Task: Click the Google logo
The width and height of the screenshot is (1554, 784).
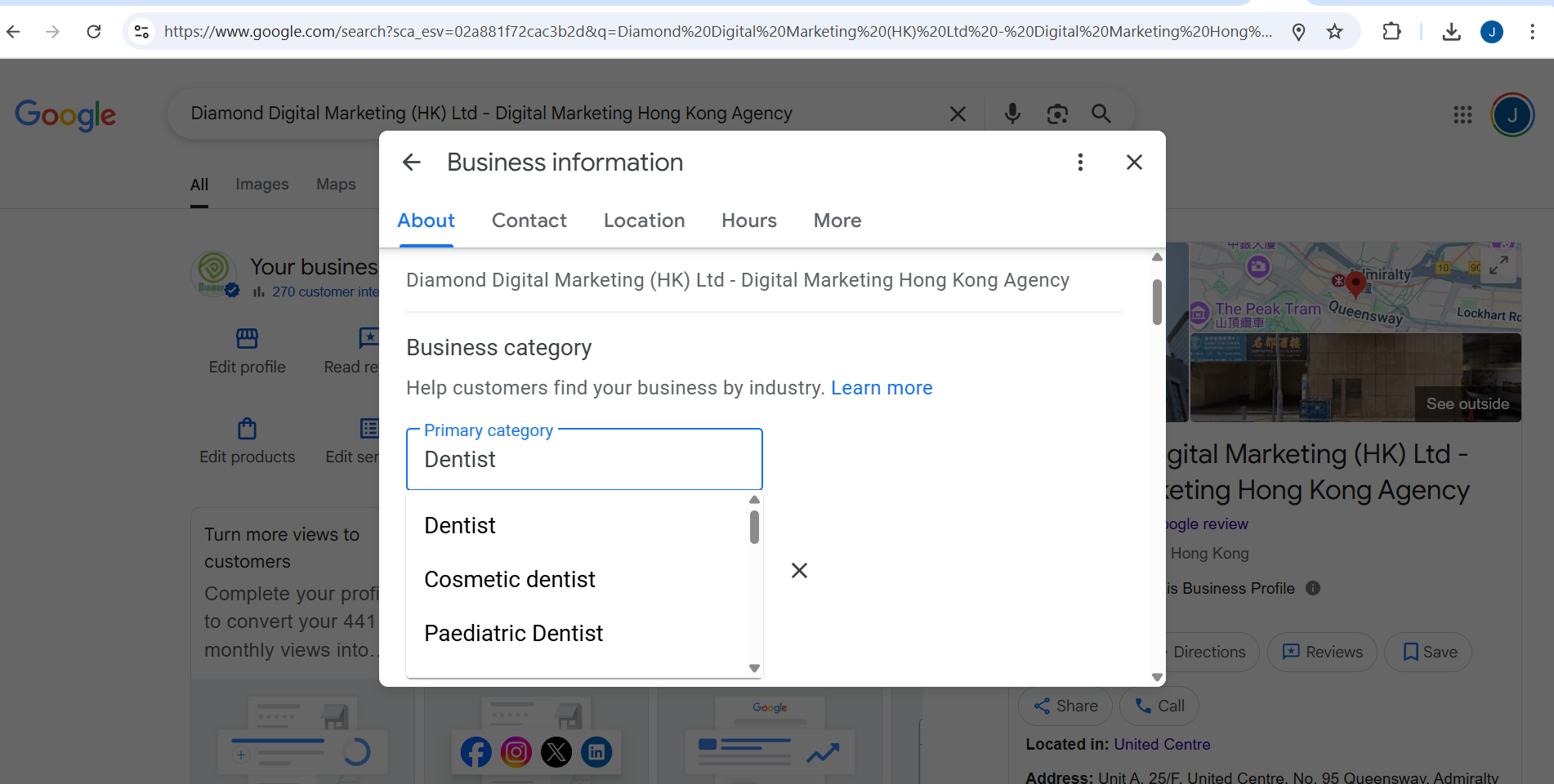Action: pyautogui.click(x=65, y=115)
